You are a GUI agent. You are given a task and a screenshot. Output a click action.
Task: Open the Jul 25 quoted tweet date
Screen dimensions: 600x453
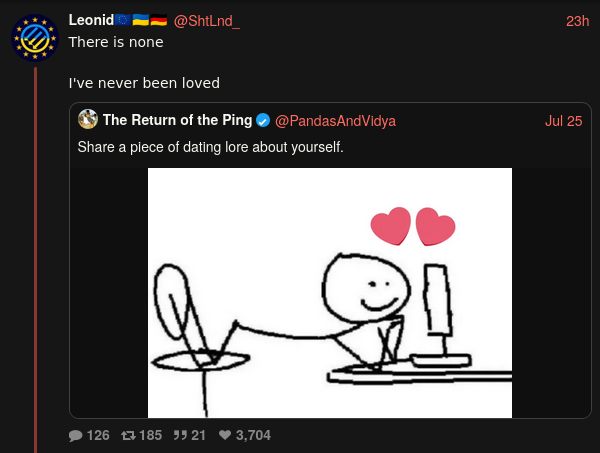click(564, 121)
